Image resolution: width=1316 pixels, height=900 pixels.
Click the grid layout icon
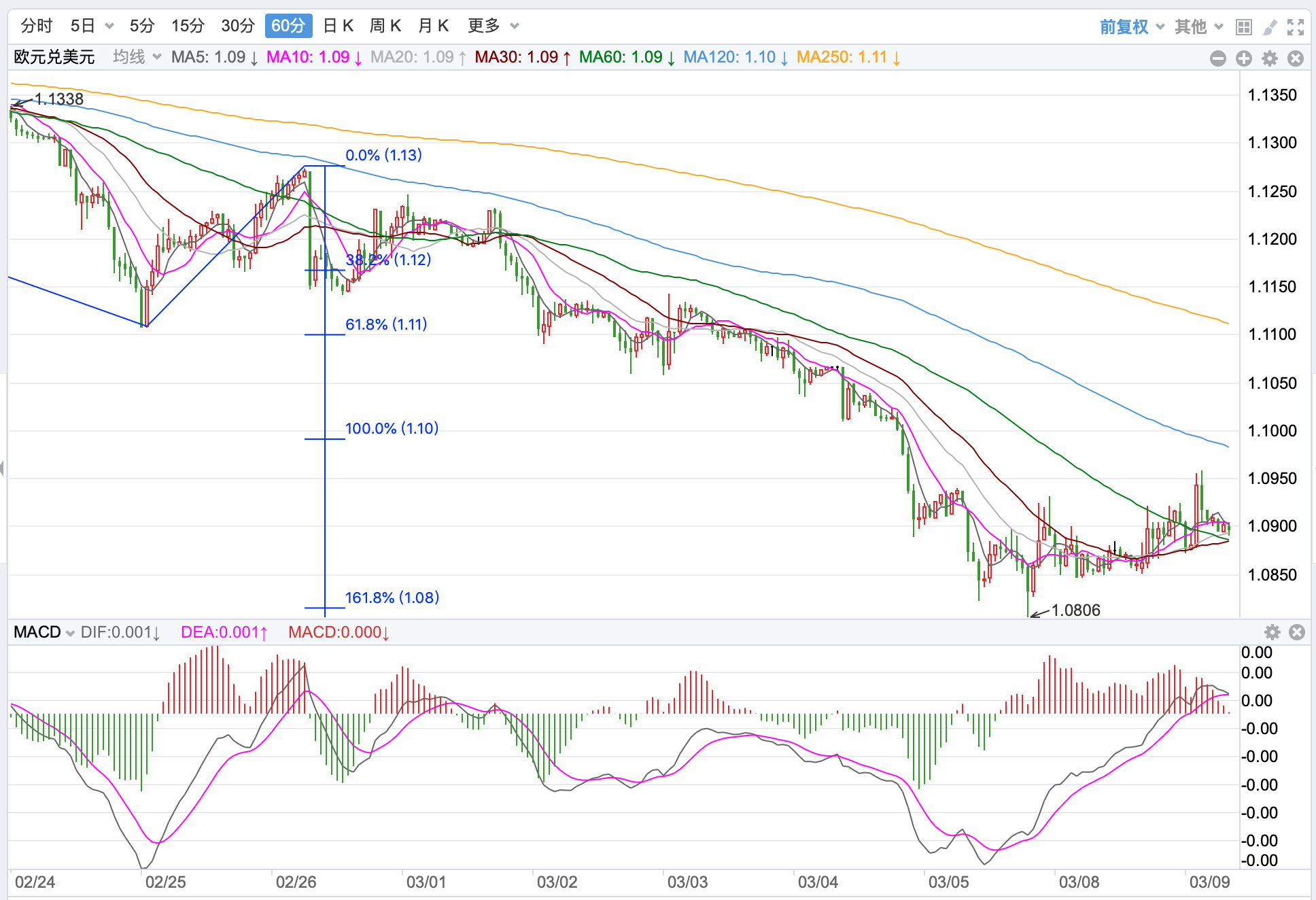pos(1244,27)
